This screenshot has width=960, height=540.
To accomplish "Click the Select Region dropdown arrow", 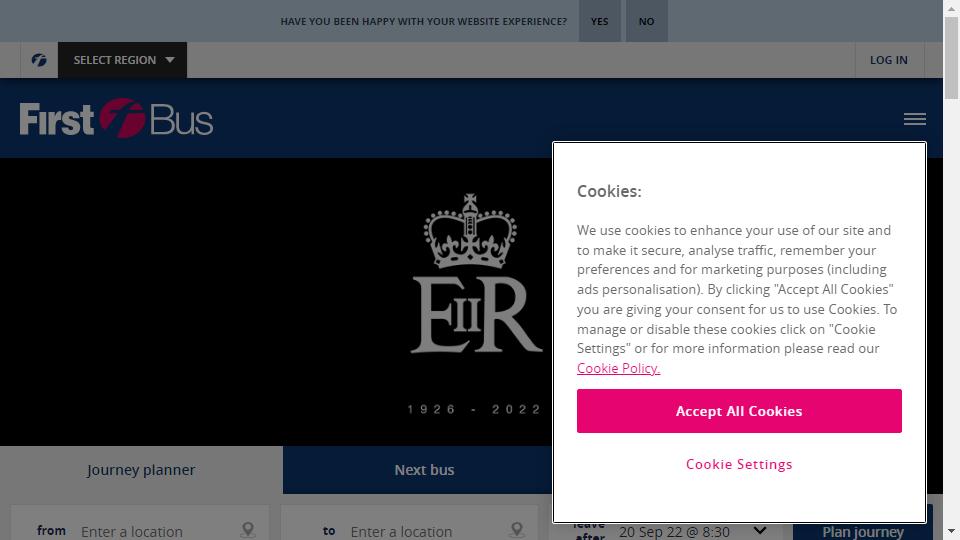I will pos(170,60).
